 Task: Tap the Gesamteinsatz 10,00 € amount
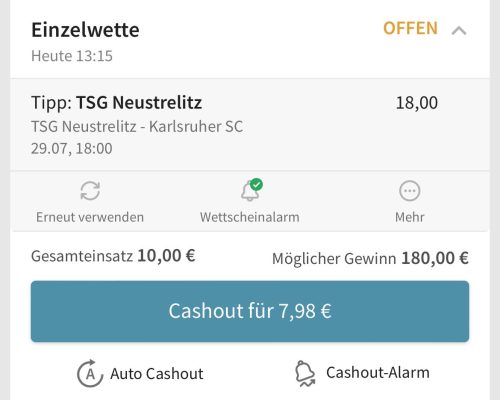point(166,256)
